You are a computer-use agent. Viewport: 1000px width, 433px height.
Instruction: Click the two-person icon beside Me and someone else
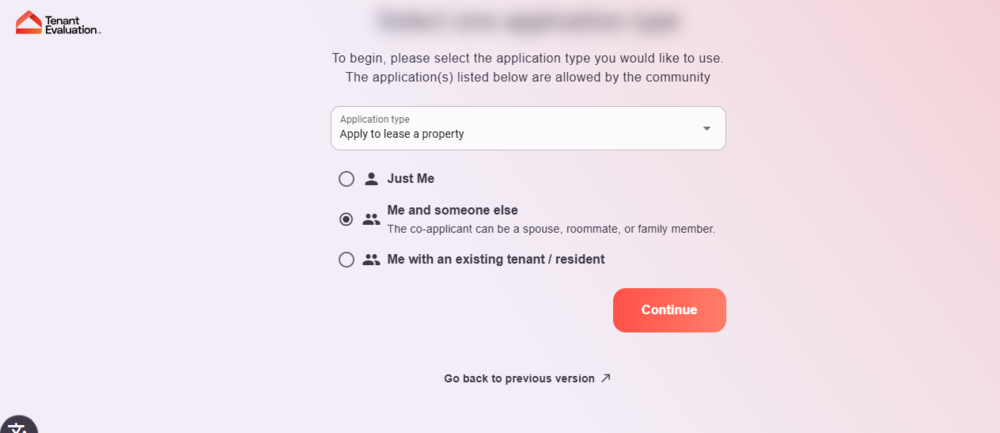click(371, 219)
